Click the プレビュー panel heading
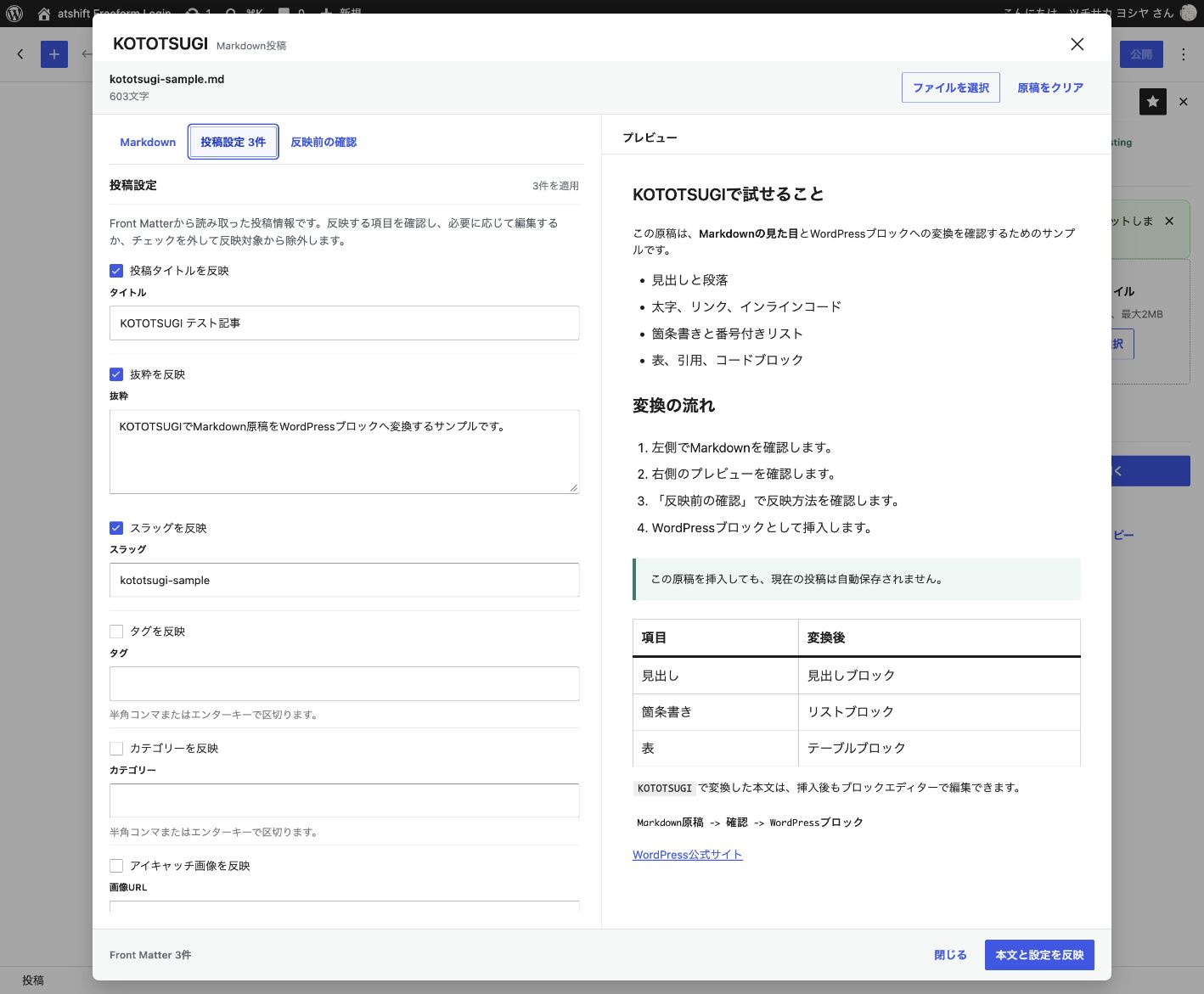 click(650, 138)
